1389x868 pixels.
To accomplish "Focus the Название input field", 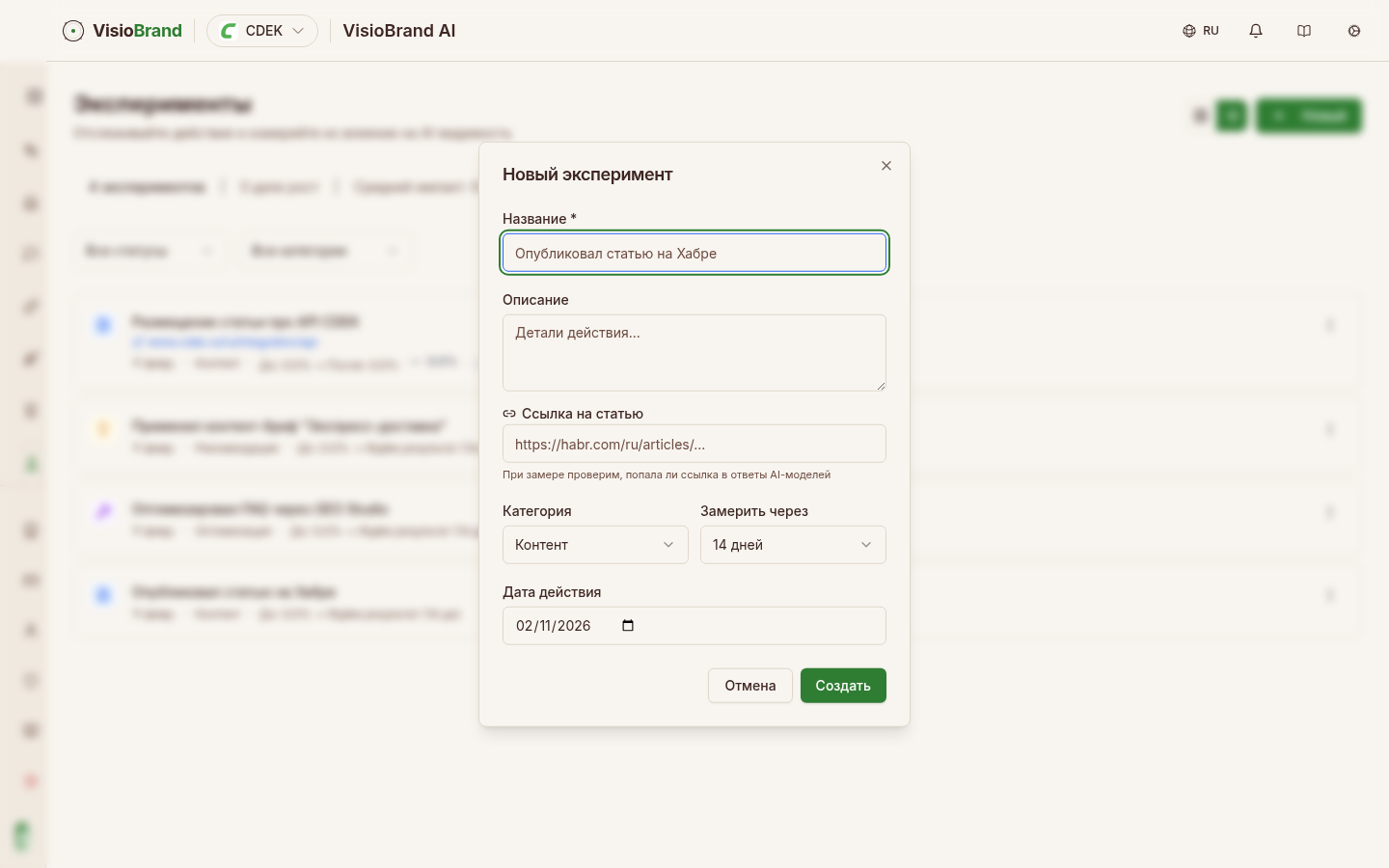I will point(694,254).
